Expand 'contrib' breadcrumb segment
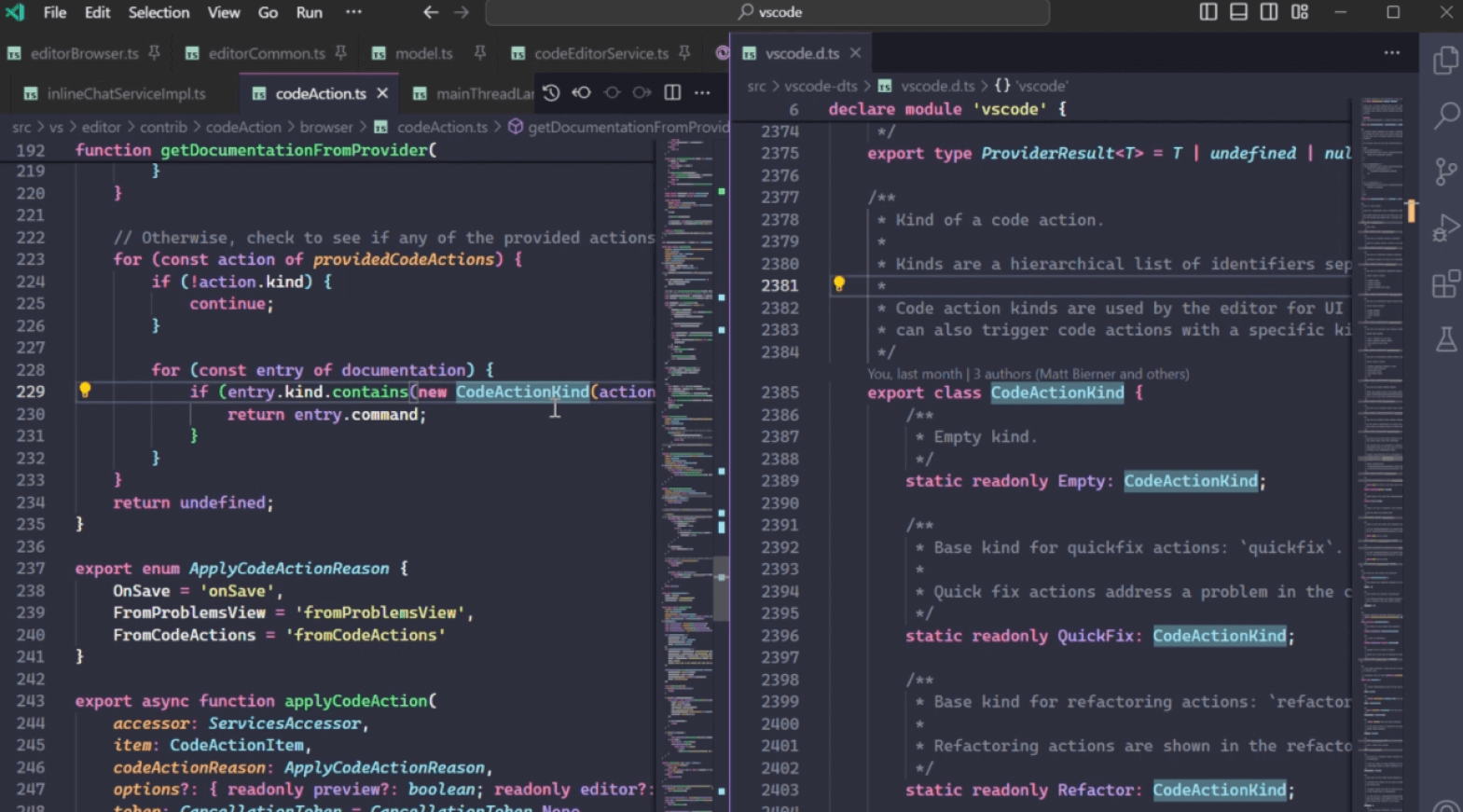This screenshot has height=812, width=1463. tap(163, 127)
